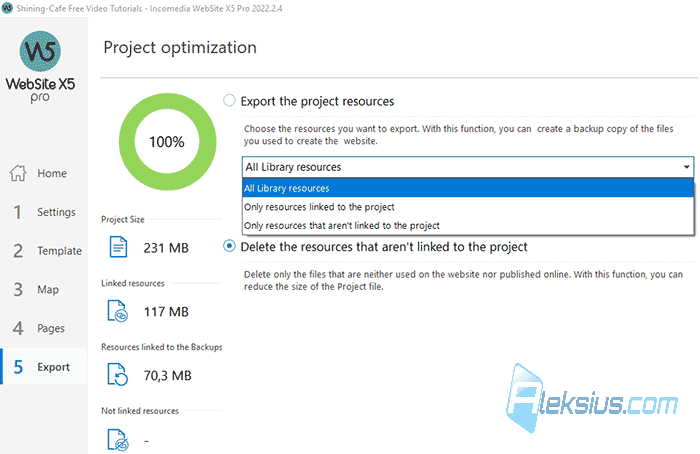
Task: Click the 70,3 MB backups value
Action: [167, 375]
